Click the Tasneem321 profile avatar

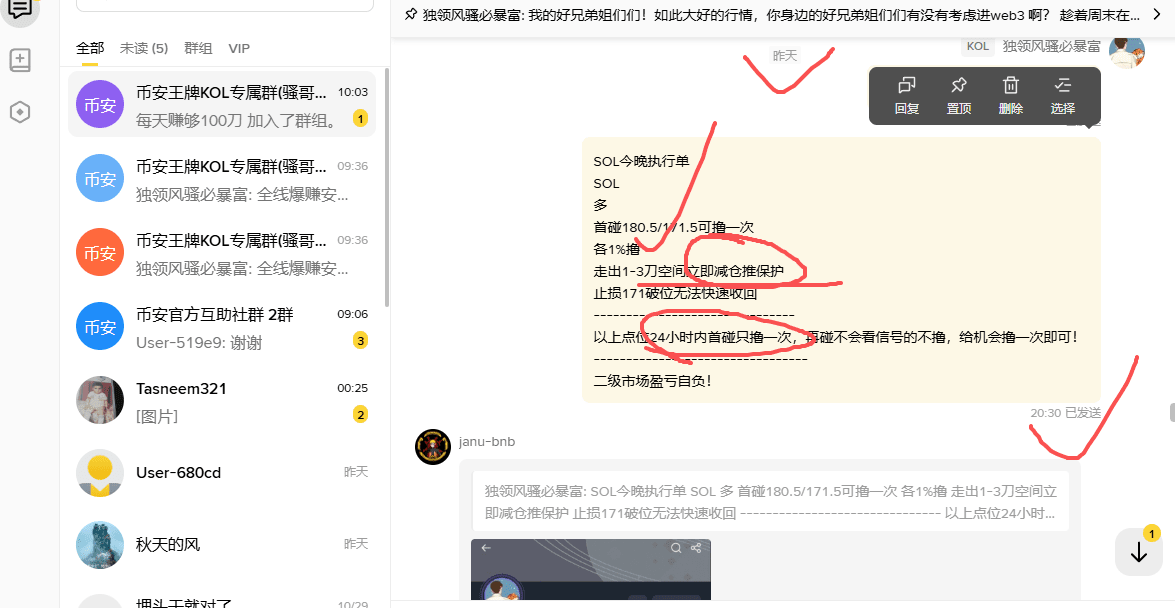coord(100,400)
